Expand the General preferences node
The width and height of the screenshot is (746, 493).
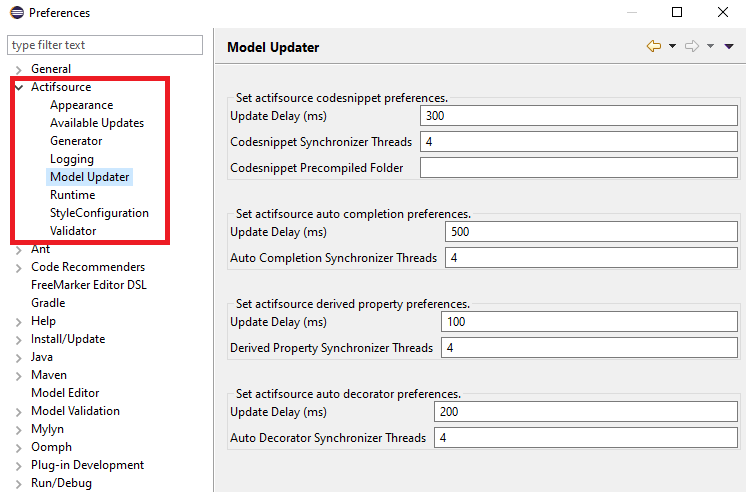19,69
